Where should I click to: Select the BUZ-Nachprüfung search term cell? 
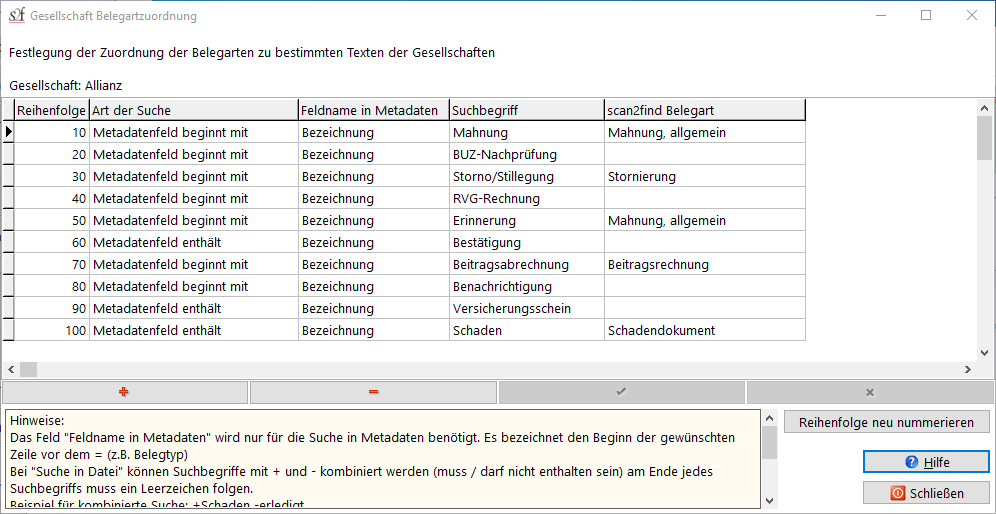[x=526, y=155]
